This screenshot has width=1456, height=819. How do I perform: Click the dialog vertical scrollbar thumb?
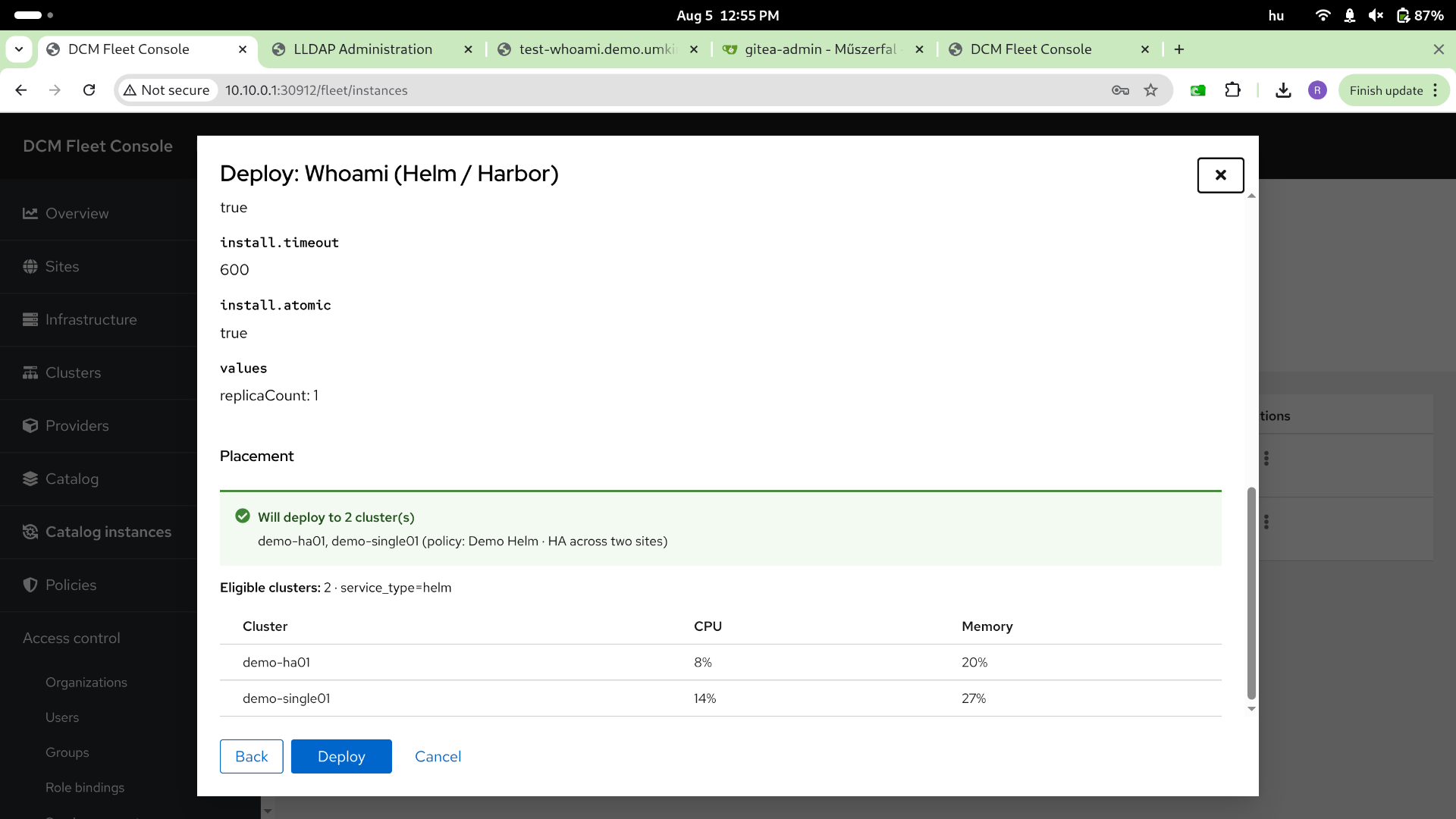1252,593
